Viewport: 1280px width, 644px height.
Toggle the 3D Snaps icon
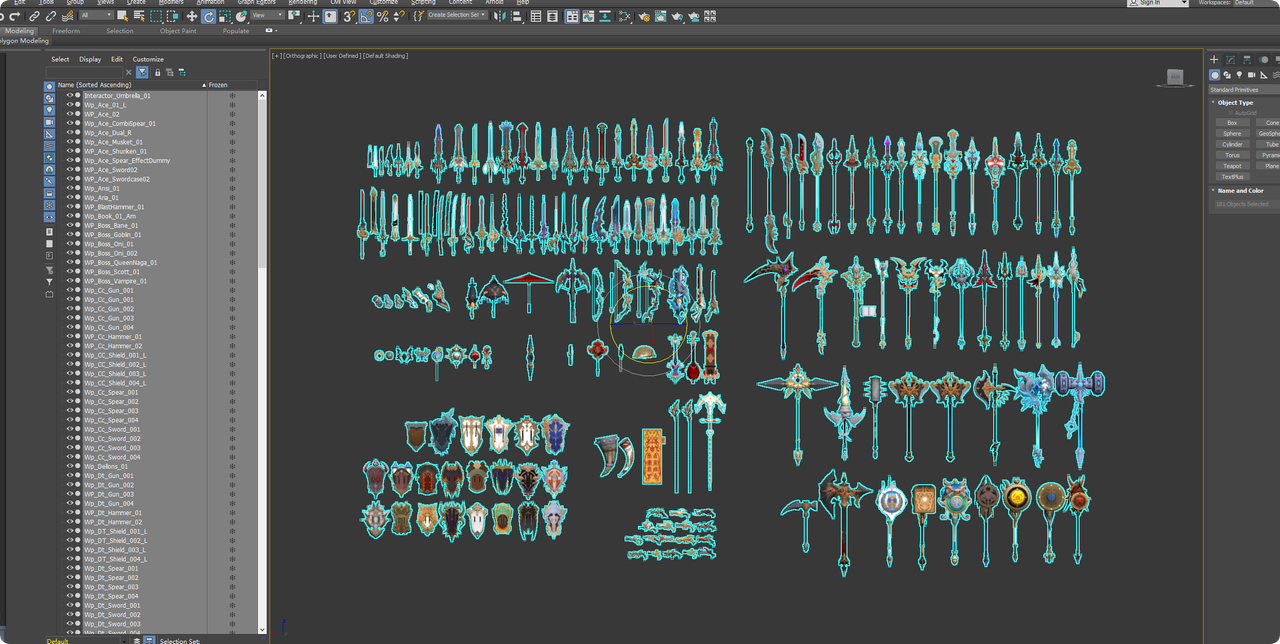tap(349, 16)
